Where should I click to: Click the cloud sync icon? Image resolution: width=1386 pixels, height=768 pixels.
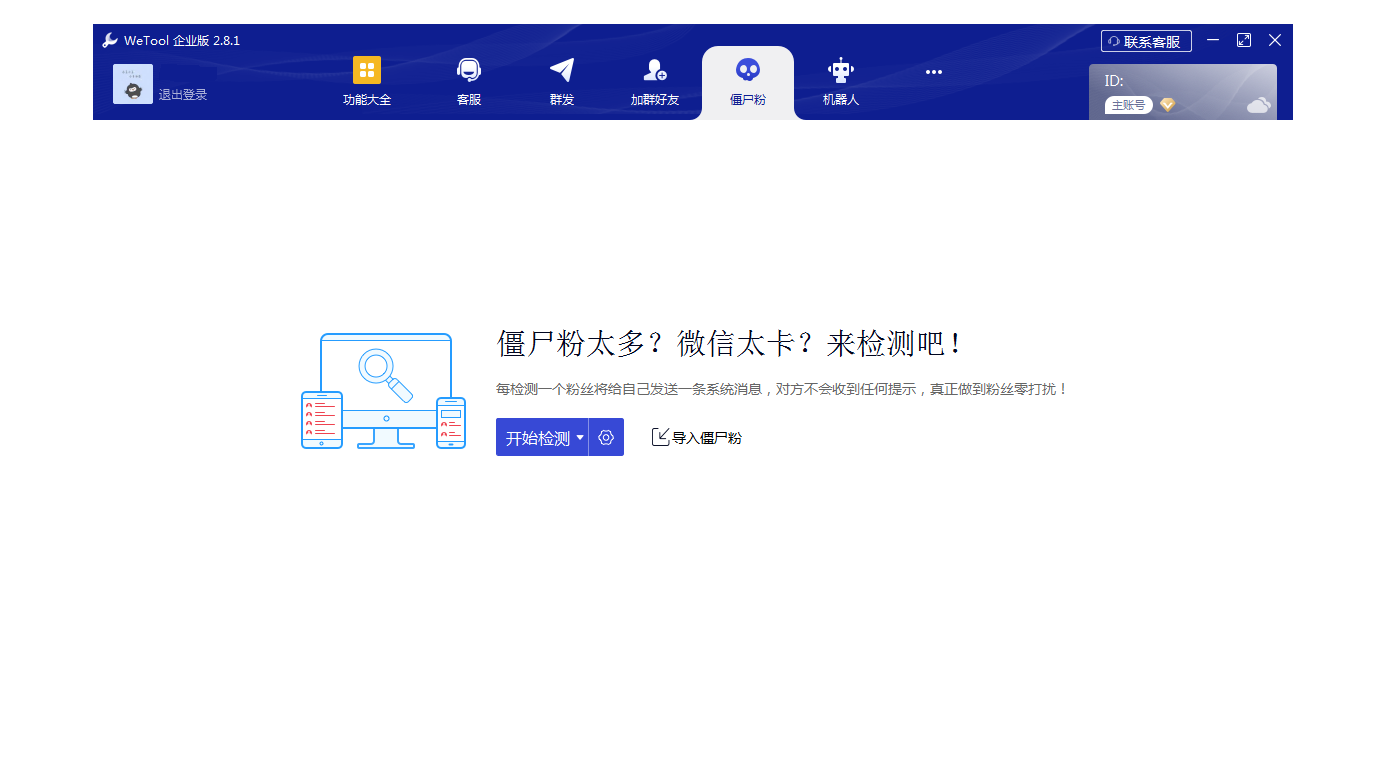(1259, 105)
